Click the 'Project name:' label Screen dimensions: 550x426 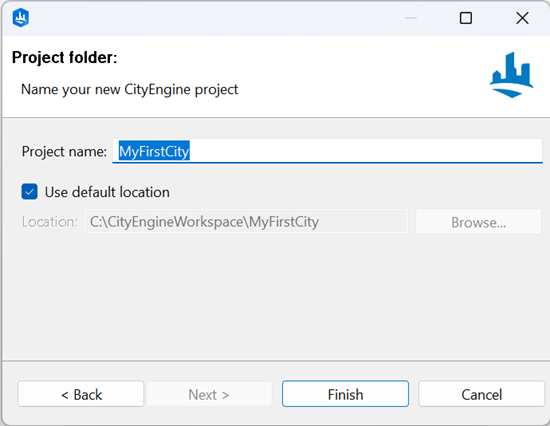point(64,152)
